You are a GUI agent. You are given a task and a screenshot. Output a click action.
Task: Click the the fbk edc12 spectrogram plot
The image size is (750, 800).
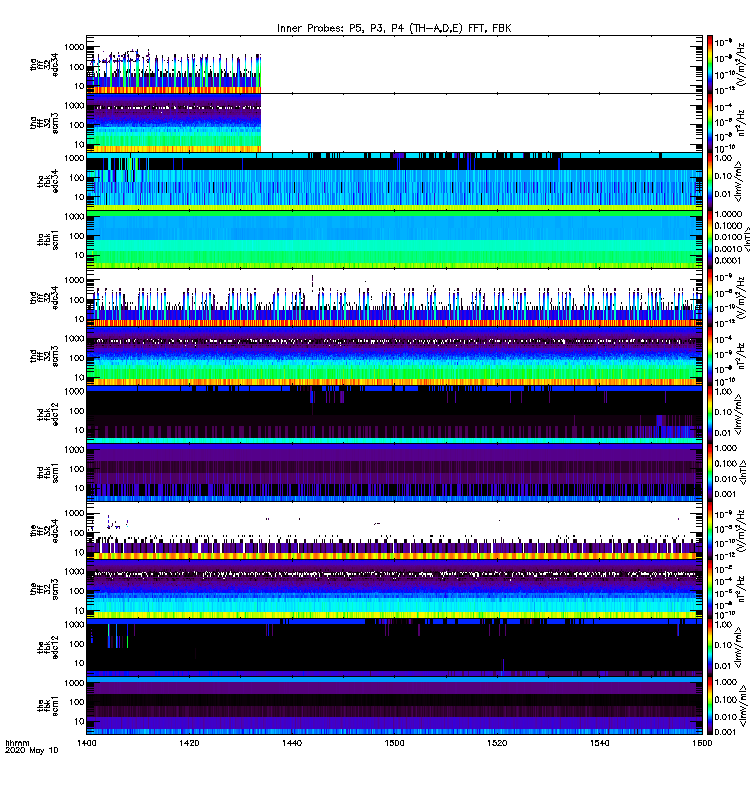[394, 647]
